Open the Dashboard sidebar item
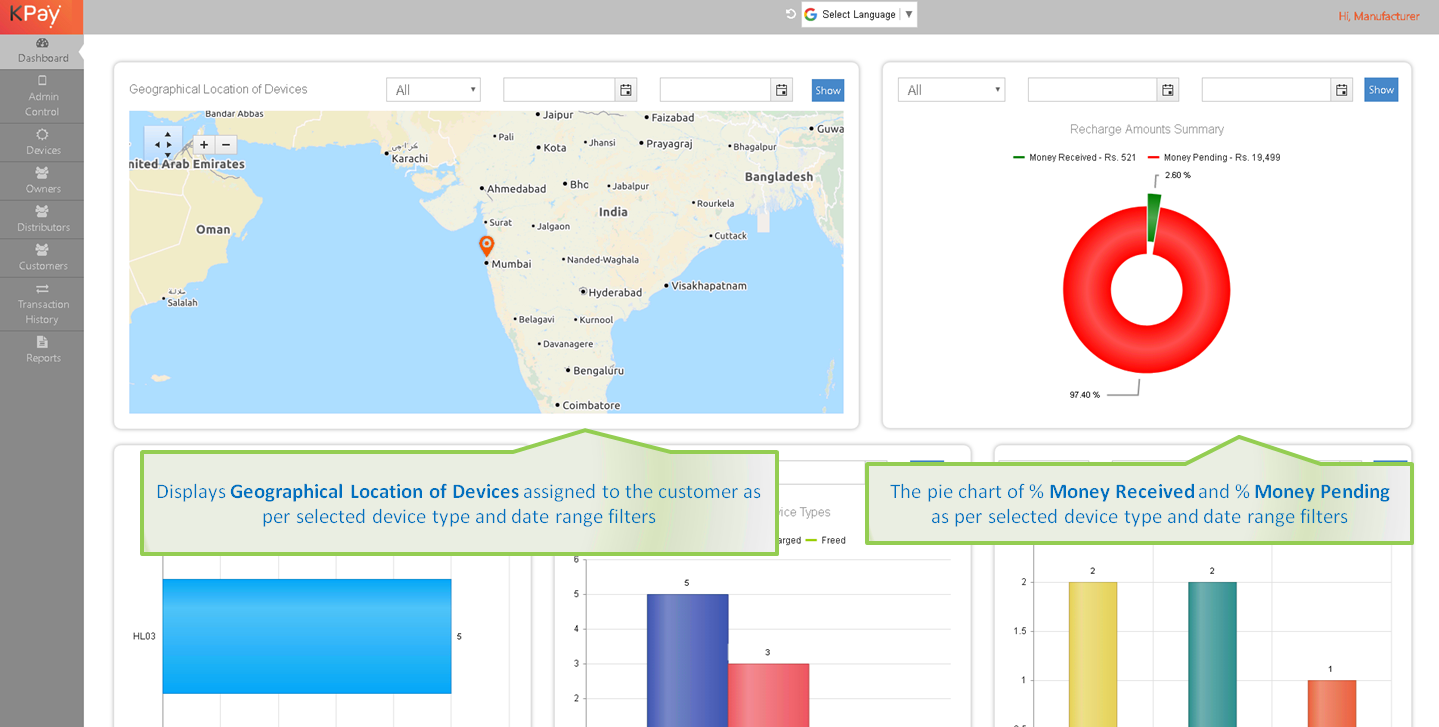 point(42,51)
